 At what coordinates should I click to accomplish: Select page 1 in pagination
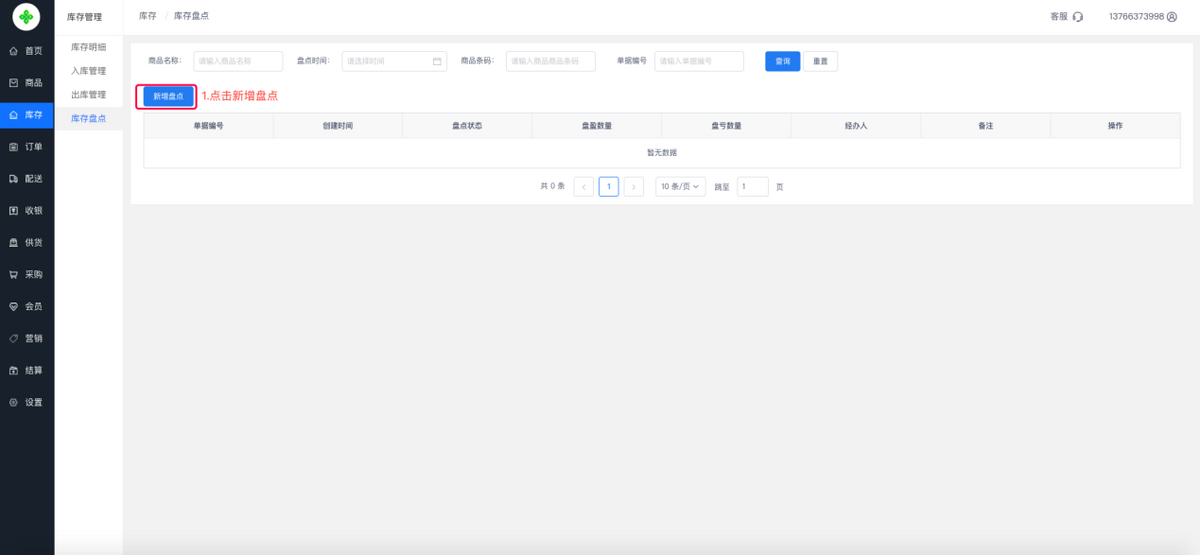tap(609, 186)
